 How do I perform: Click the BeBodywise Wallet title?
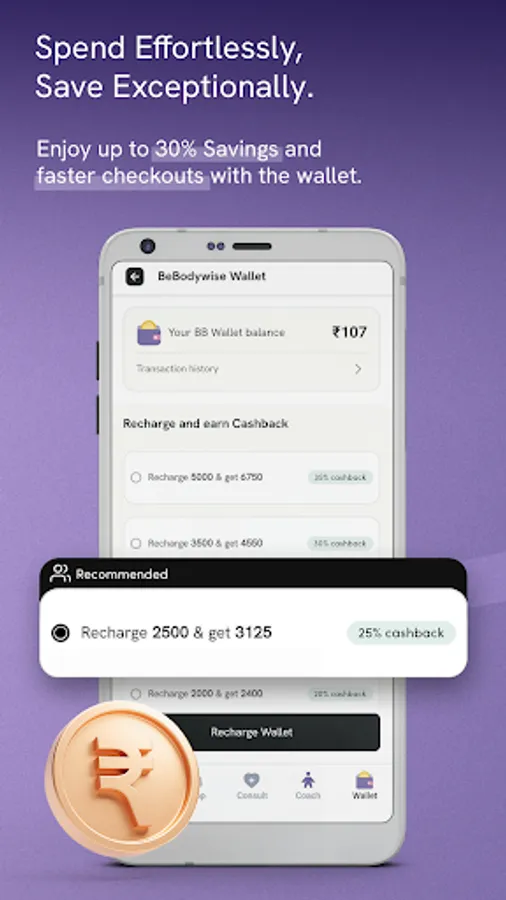click(x=212, y=276)
